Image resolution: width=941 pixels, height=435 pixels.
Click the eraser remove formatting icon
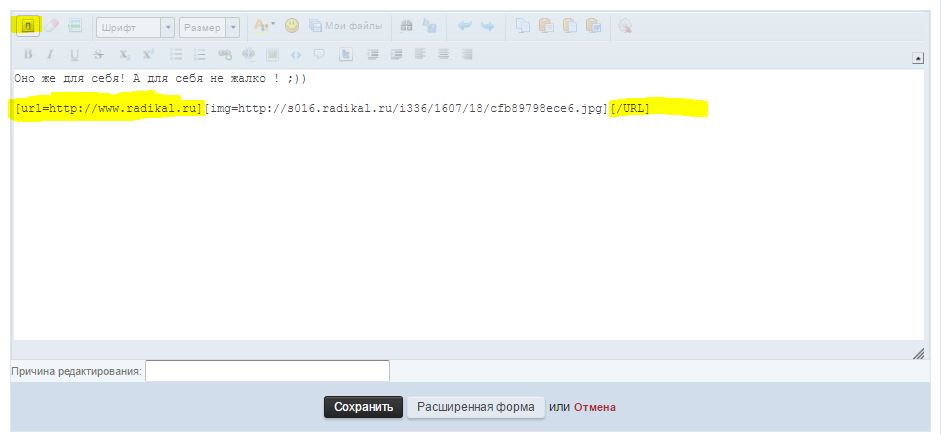click(52, 27)
